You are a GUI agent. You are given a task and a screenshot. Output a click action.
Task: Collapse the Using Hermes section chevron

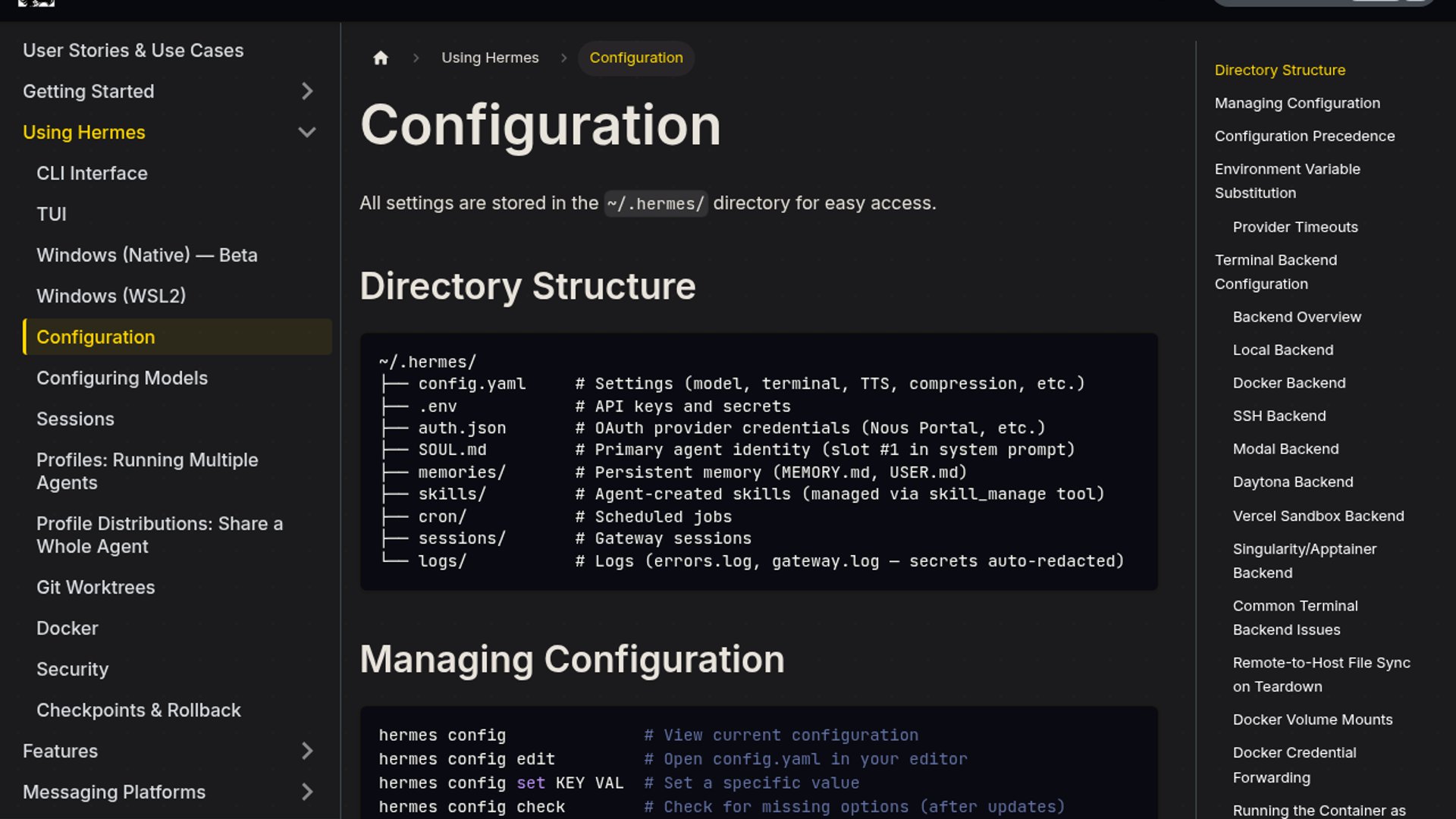pyautogui.click(x=307, y=132)
